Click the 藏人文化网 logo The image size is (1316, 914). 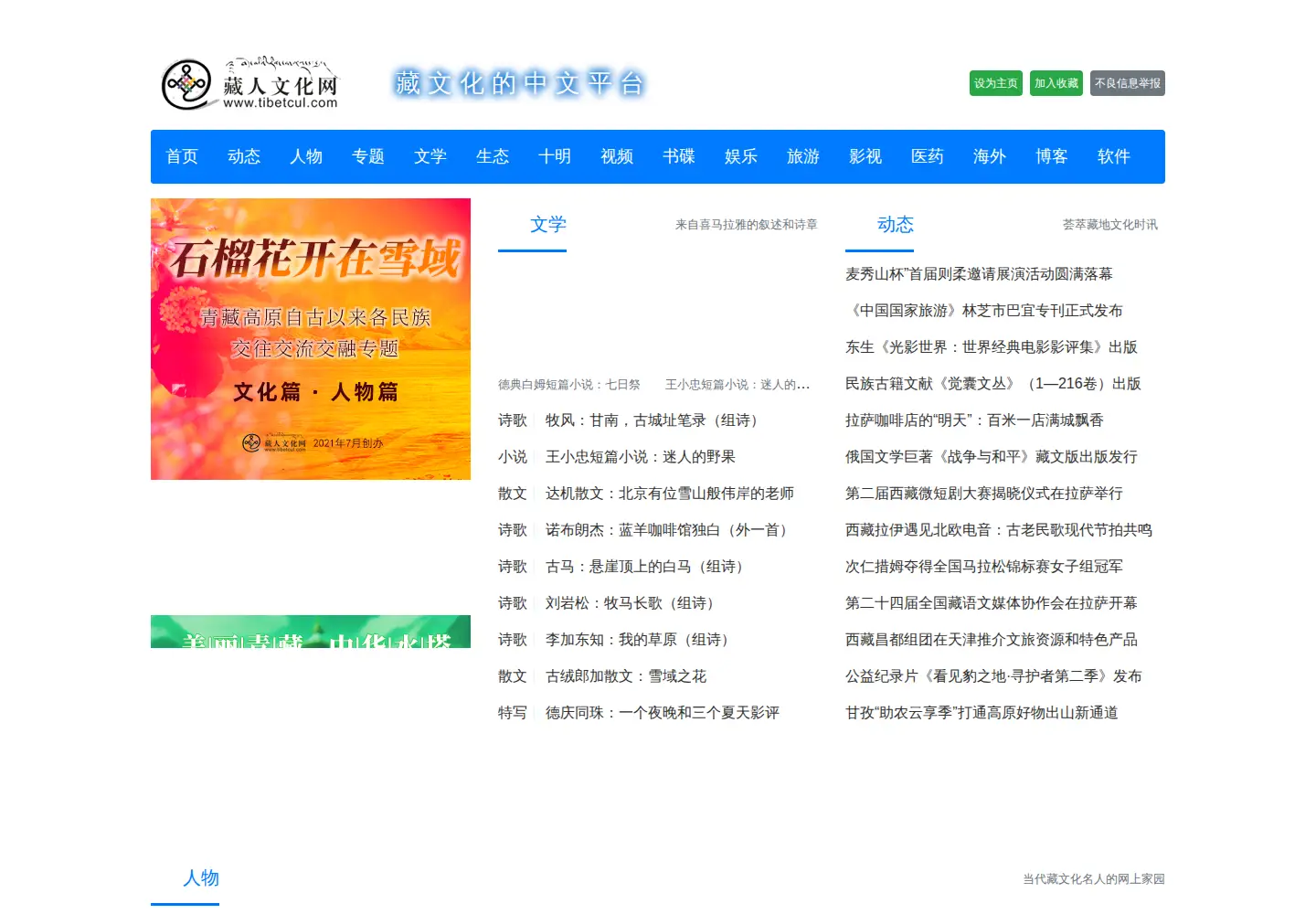tap(249, 83)
